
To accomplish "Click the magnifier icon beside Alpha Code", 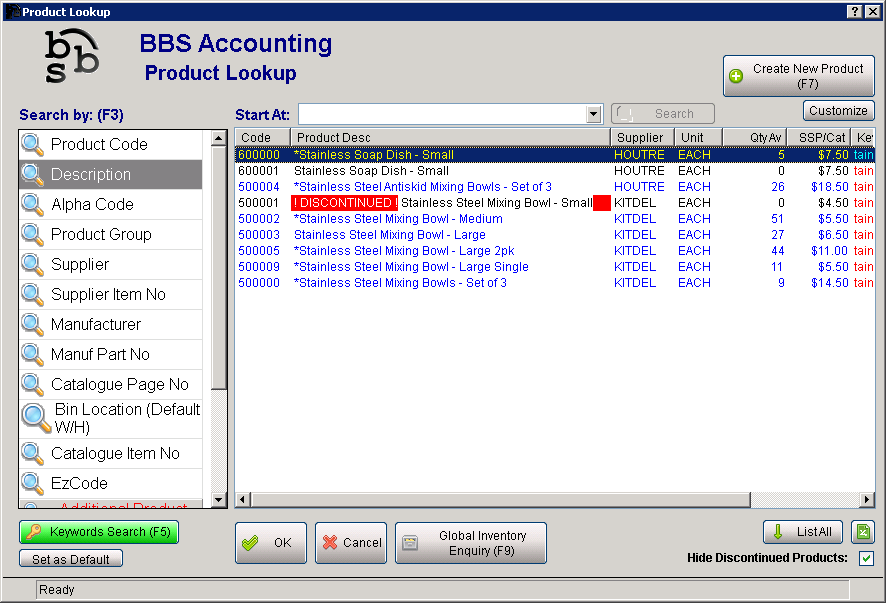I will click(33, 204).
